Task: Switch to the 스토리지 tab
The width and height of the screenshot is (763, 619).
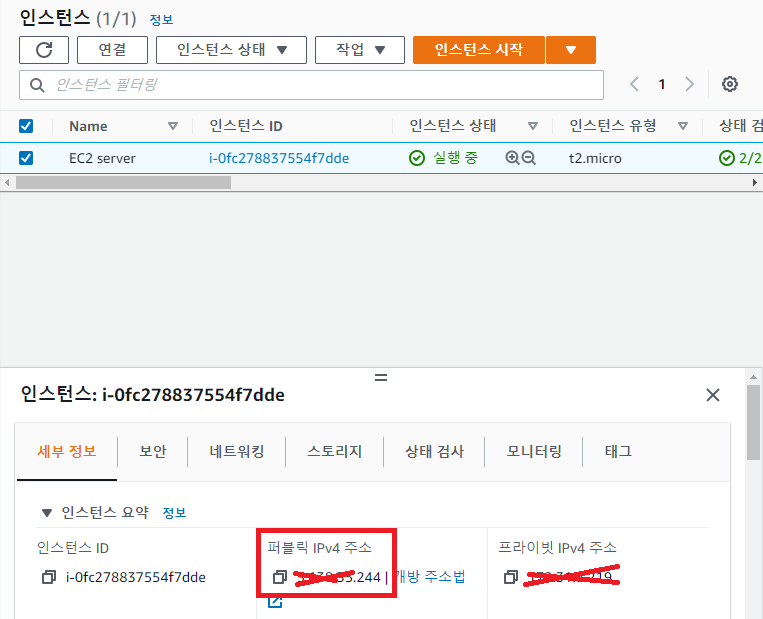Action: (x=335, y=451)
